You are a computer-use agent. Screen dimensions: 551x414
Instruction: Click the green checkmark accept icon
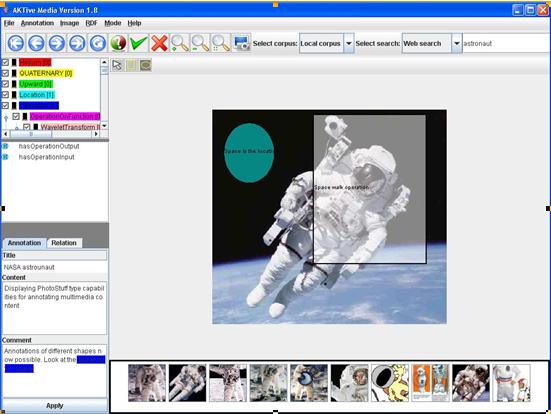[x=138, y=43]
